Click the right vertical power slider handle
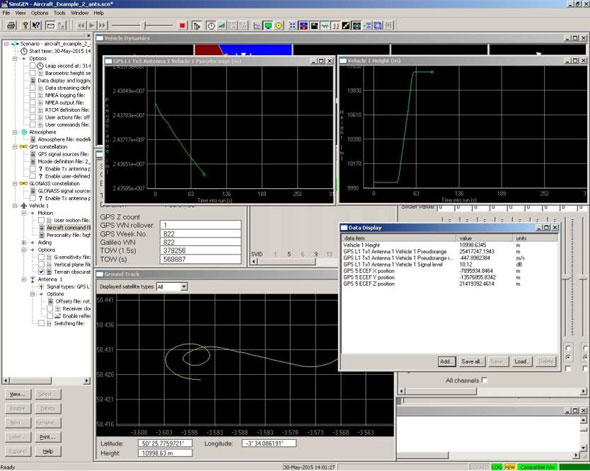Viewport: 590px width, 471px height. 583,278
